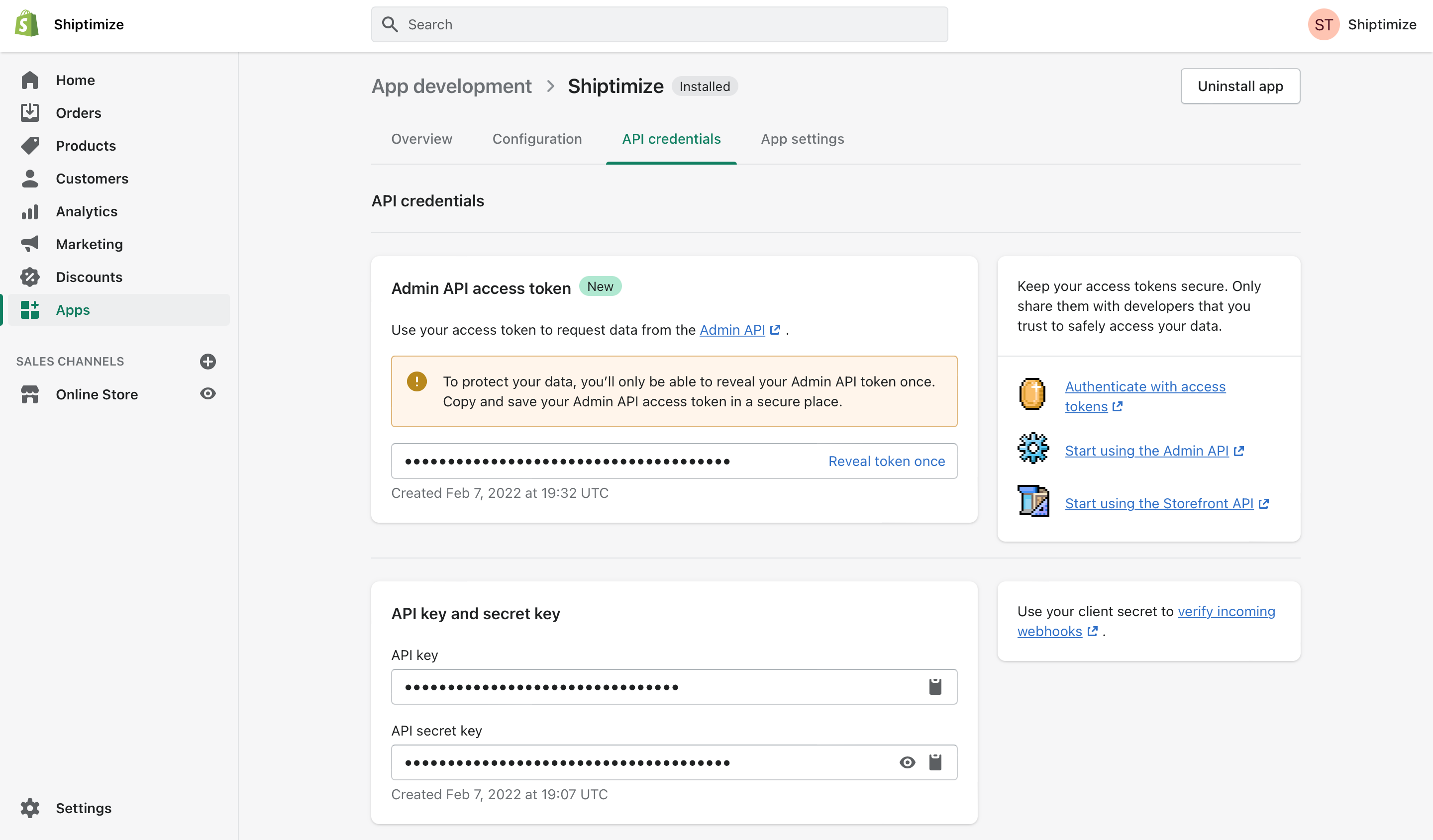Click the storefront icon beside Storefront API link
The image size is (1433, 840).
(1033, 501)
